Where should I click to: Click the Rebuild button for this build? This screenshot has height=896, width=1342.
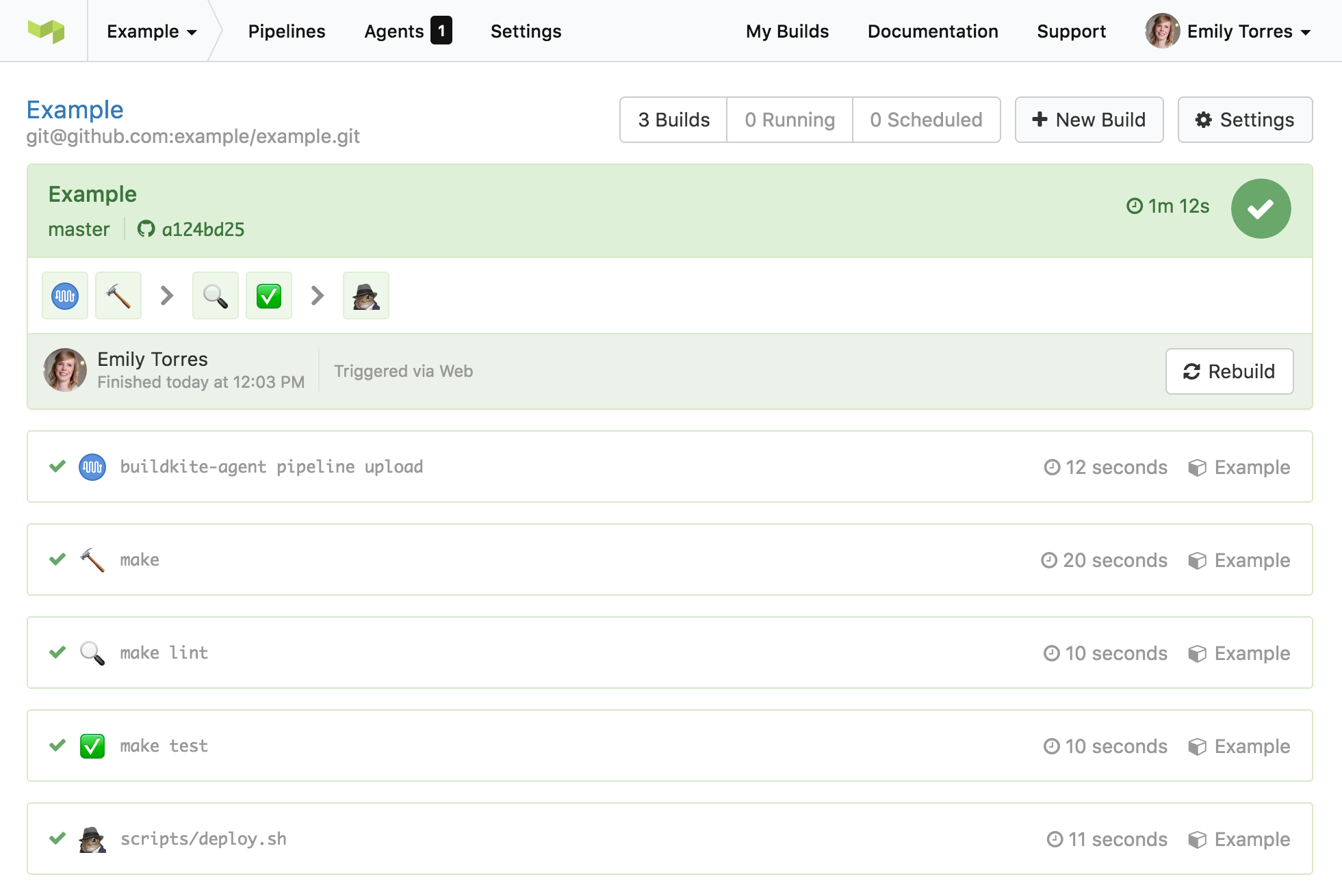tap(1229, 371)
